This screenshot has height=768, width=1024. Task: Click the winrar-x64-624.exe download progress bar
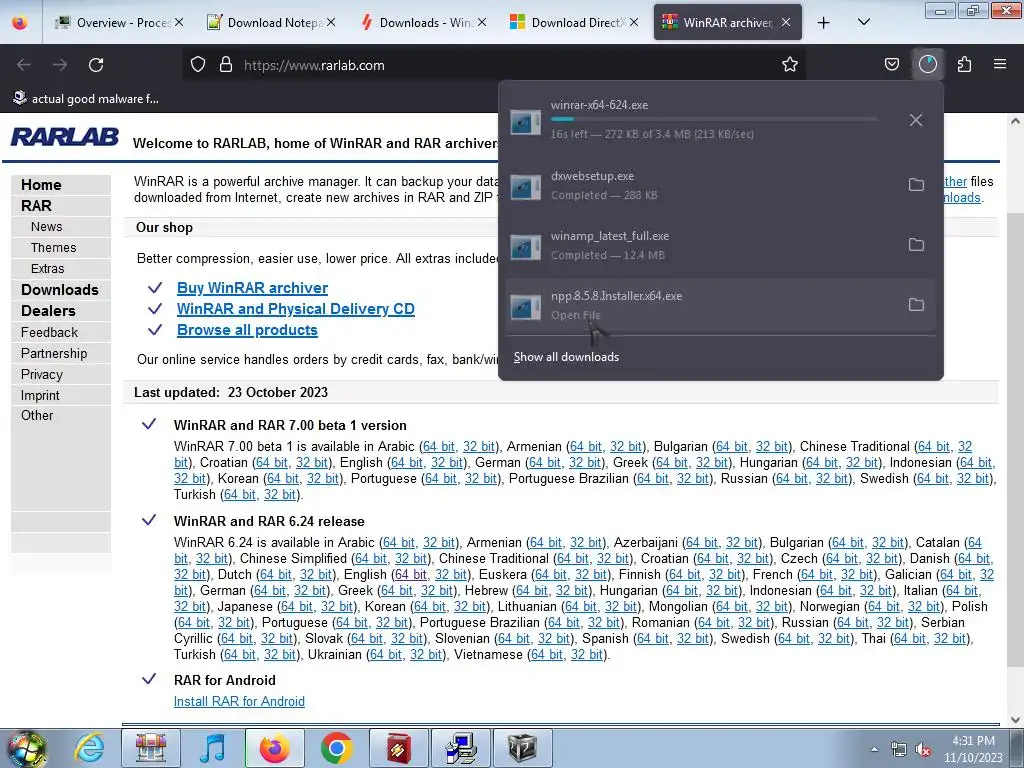pyautogui.click(x=713, y=119)
